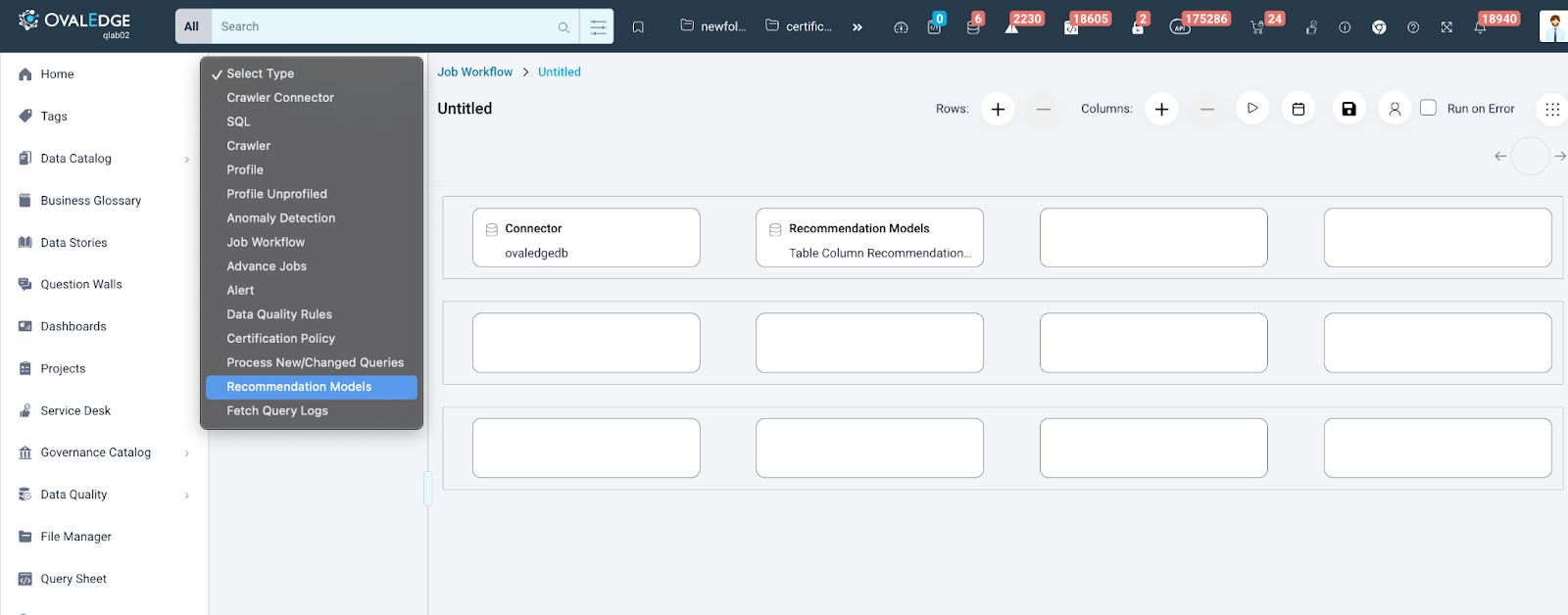
Task: Open the nine-dot grid menu
Action: [x=1552, y=109]
